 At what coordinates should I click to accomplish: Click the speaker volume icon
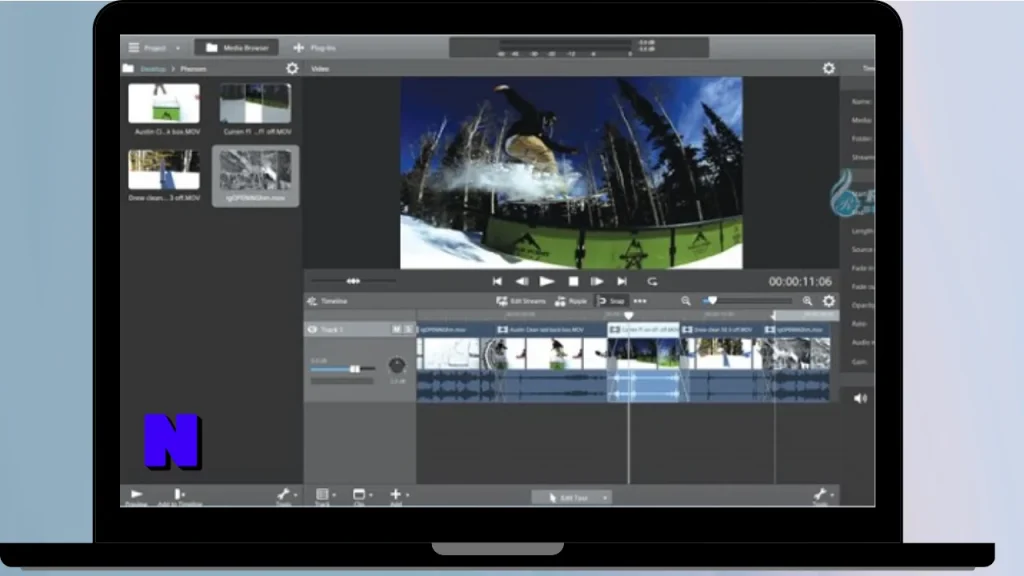tap(860, 398)
